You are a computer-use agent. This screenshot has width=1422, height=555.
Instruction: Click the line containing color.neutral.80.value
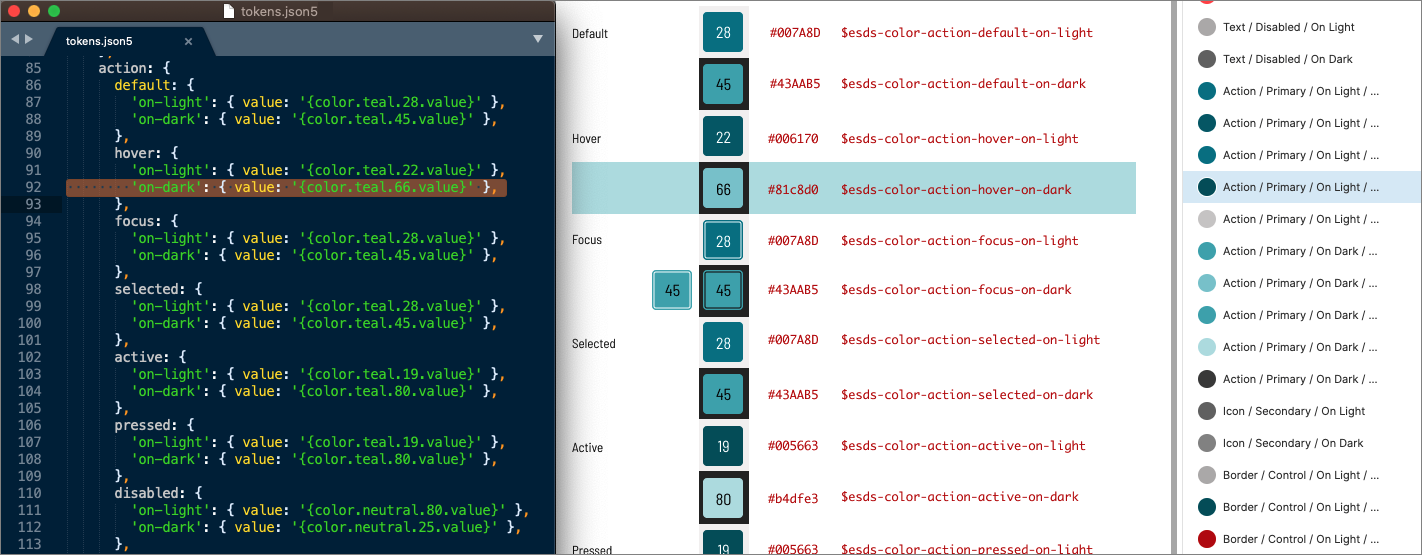330,510
